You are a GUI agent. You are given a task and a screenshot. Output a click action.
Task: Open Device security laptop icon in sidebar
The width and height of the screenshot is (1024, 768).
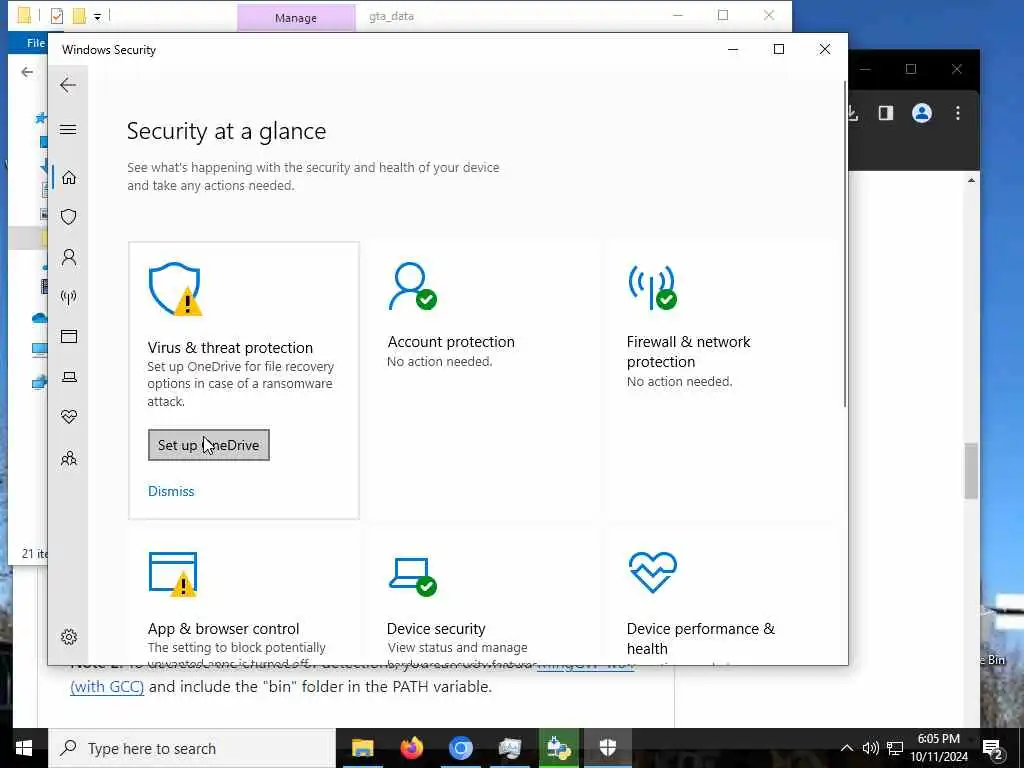pos(69,377)
